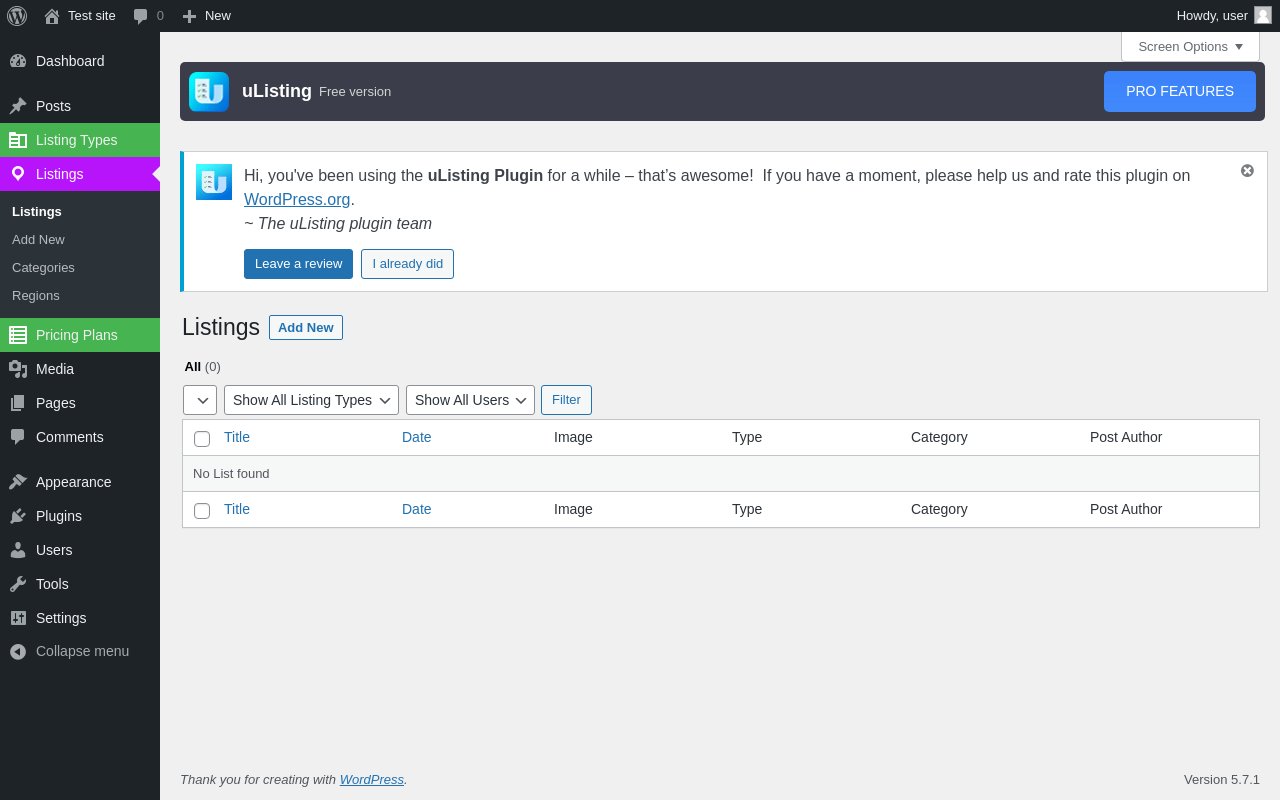Check the select-all box in table footer

click(x=202, y=511)
